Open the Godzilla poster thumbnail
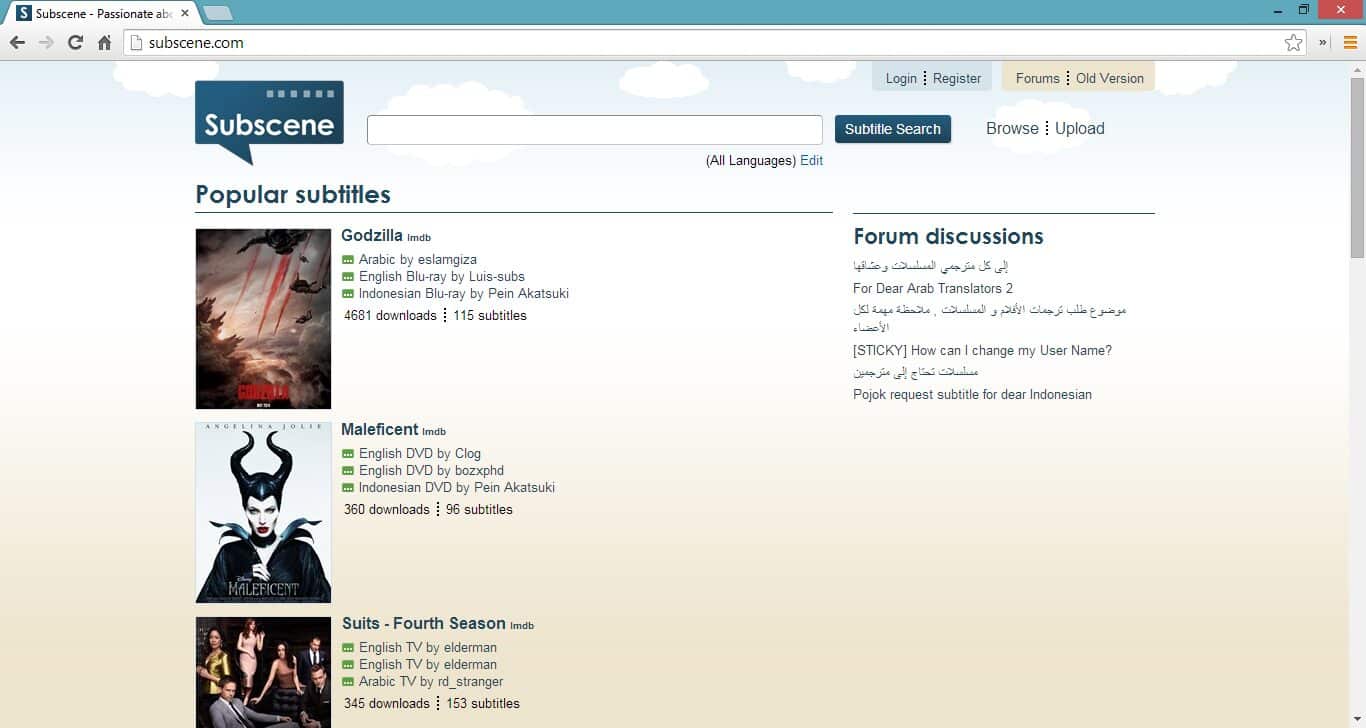1366x728 pixels. point(263,319)
